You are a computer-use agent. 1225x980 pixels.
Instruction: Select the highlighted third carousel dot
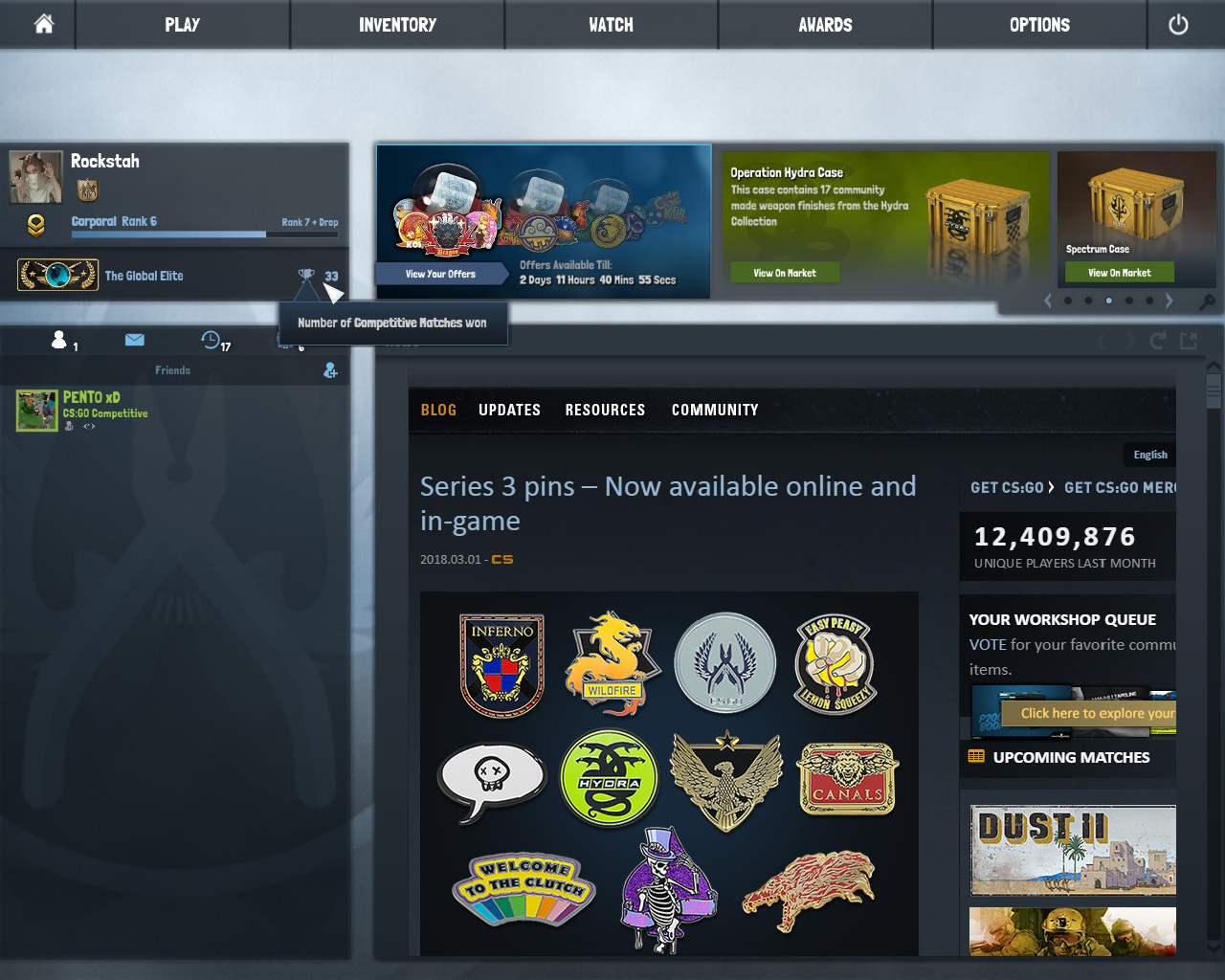pyautogui.click(x=1108, y=301)
